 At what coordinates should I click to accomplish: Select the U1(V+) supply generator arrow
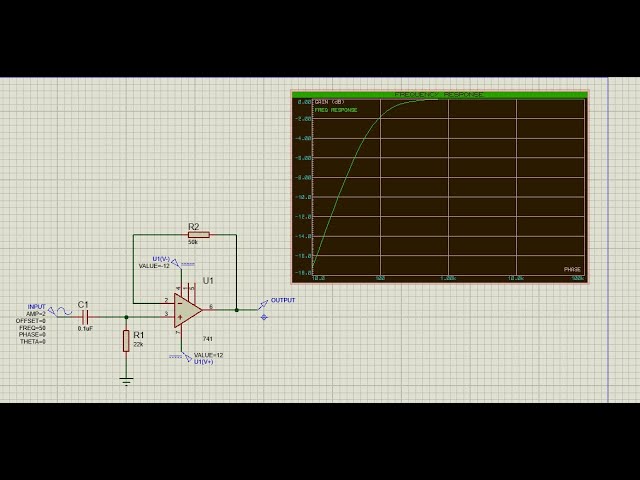(x=187, y=357)
